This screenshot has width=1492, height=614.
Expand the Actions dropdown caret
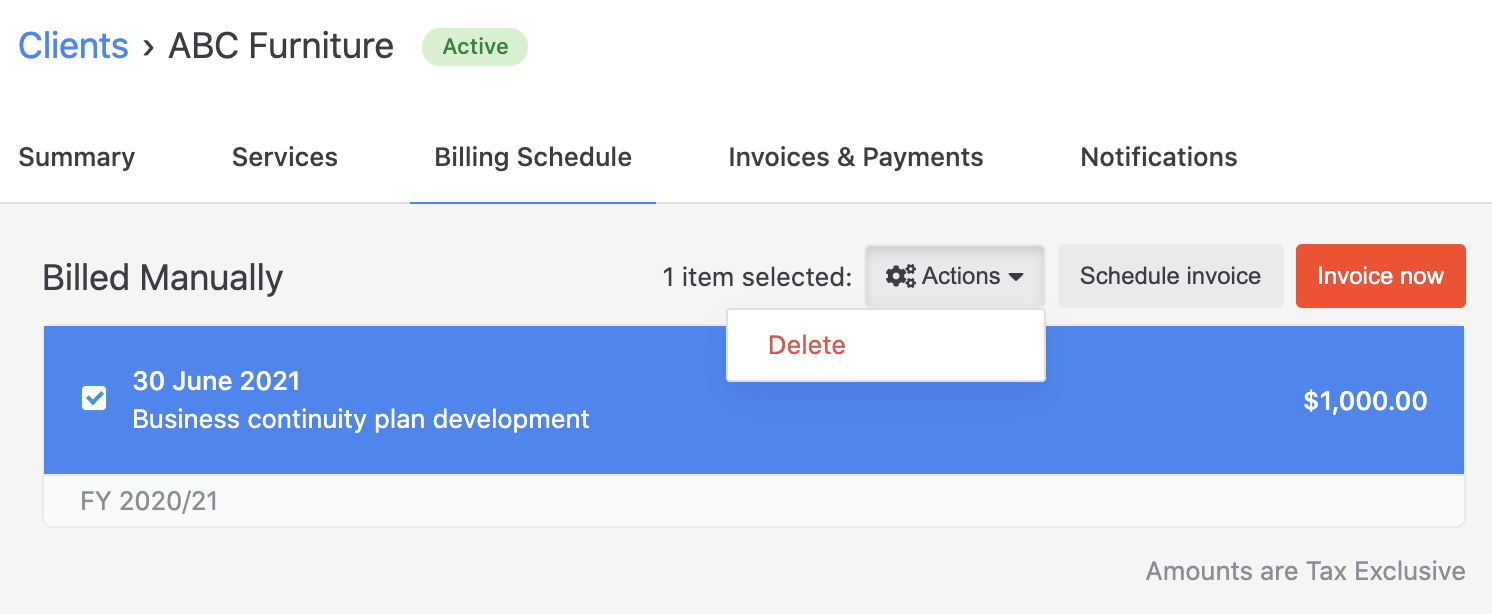click(x=1016, y=277)
